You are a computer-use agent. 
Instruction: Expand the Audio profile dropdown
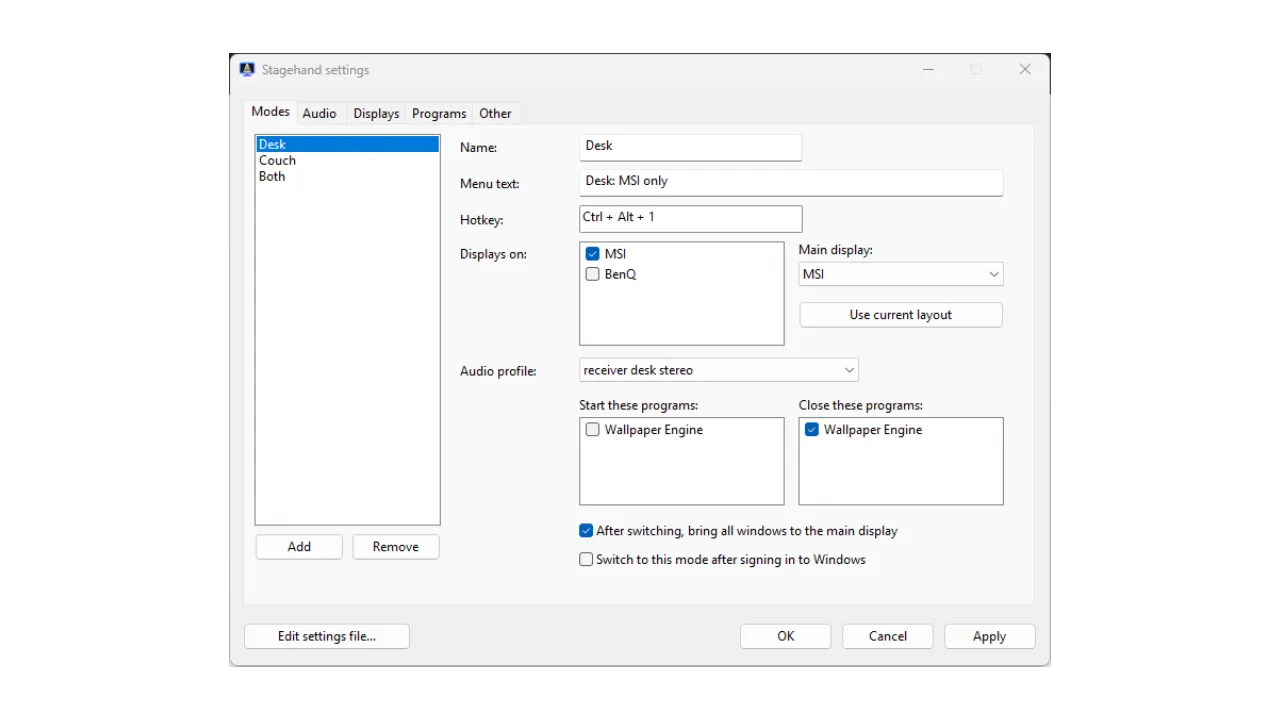coord(719,370)
